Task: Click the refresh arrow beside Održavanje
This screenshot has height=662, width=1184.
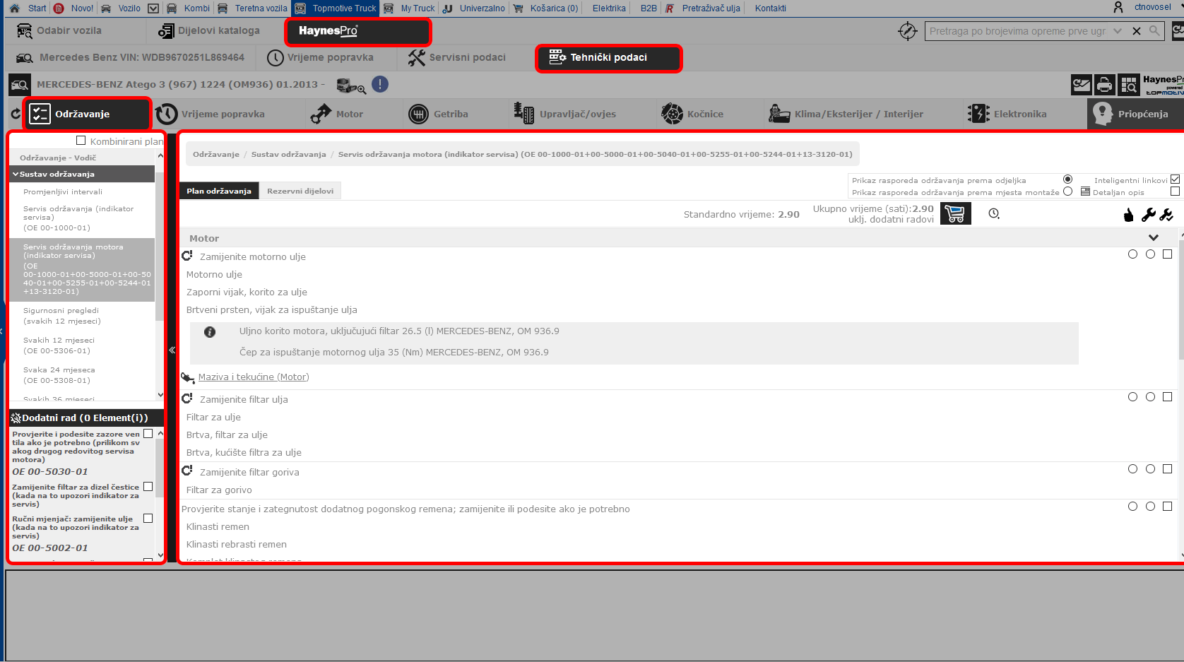Action: point(15,114)
